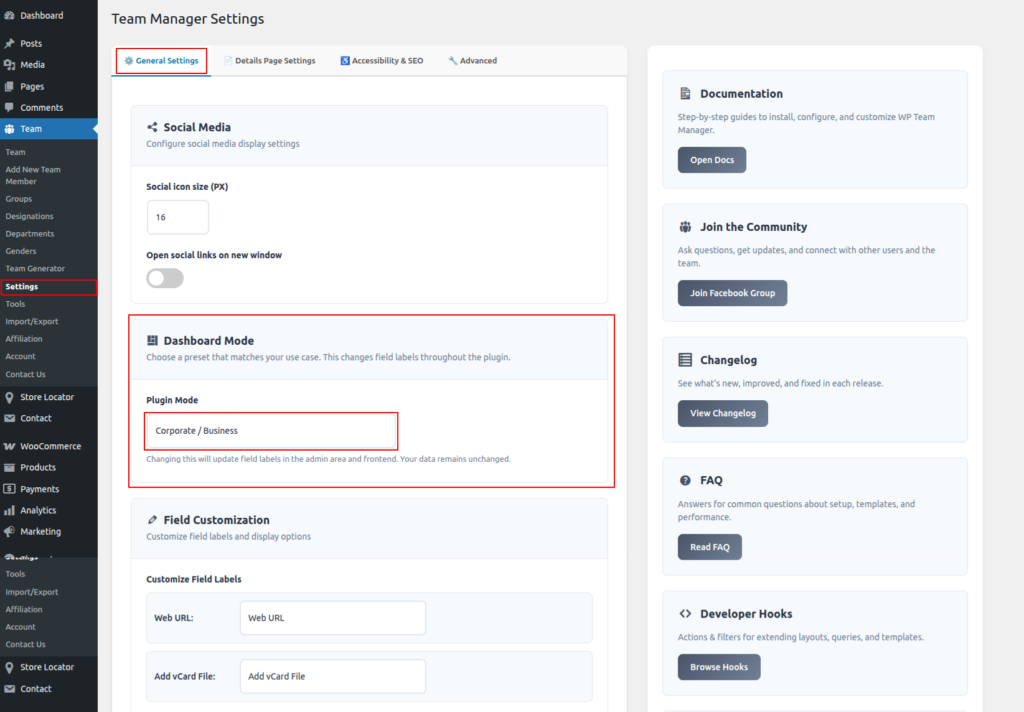The image size is (1024, 712).
Task: Open the Plugin Mode dropdown
Action: pyautogui.click(x=271, y=431)
